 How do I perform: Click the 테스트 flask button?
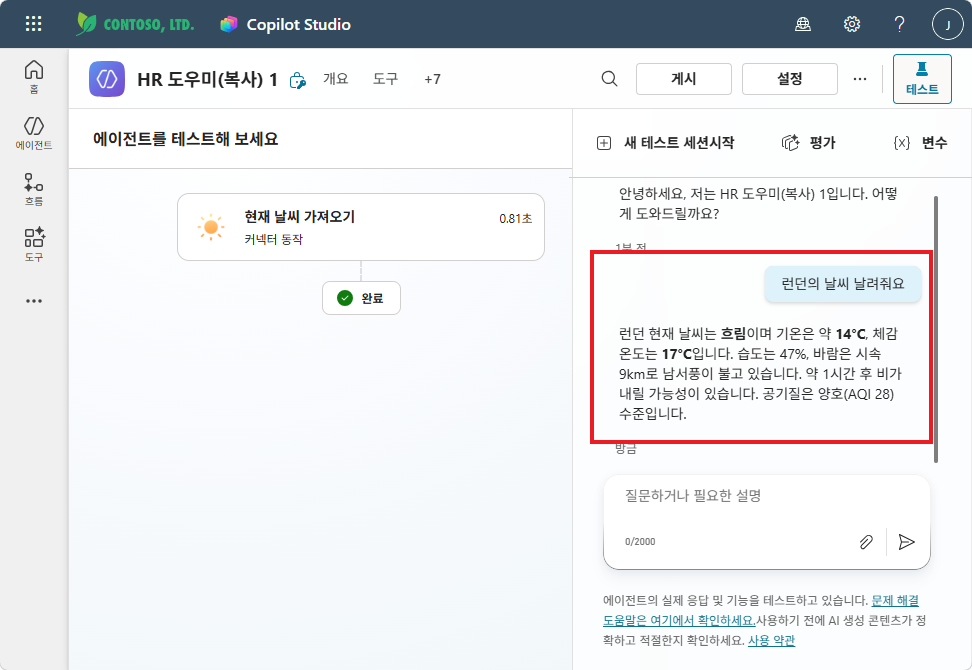coord(922,79)
